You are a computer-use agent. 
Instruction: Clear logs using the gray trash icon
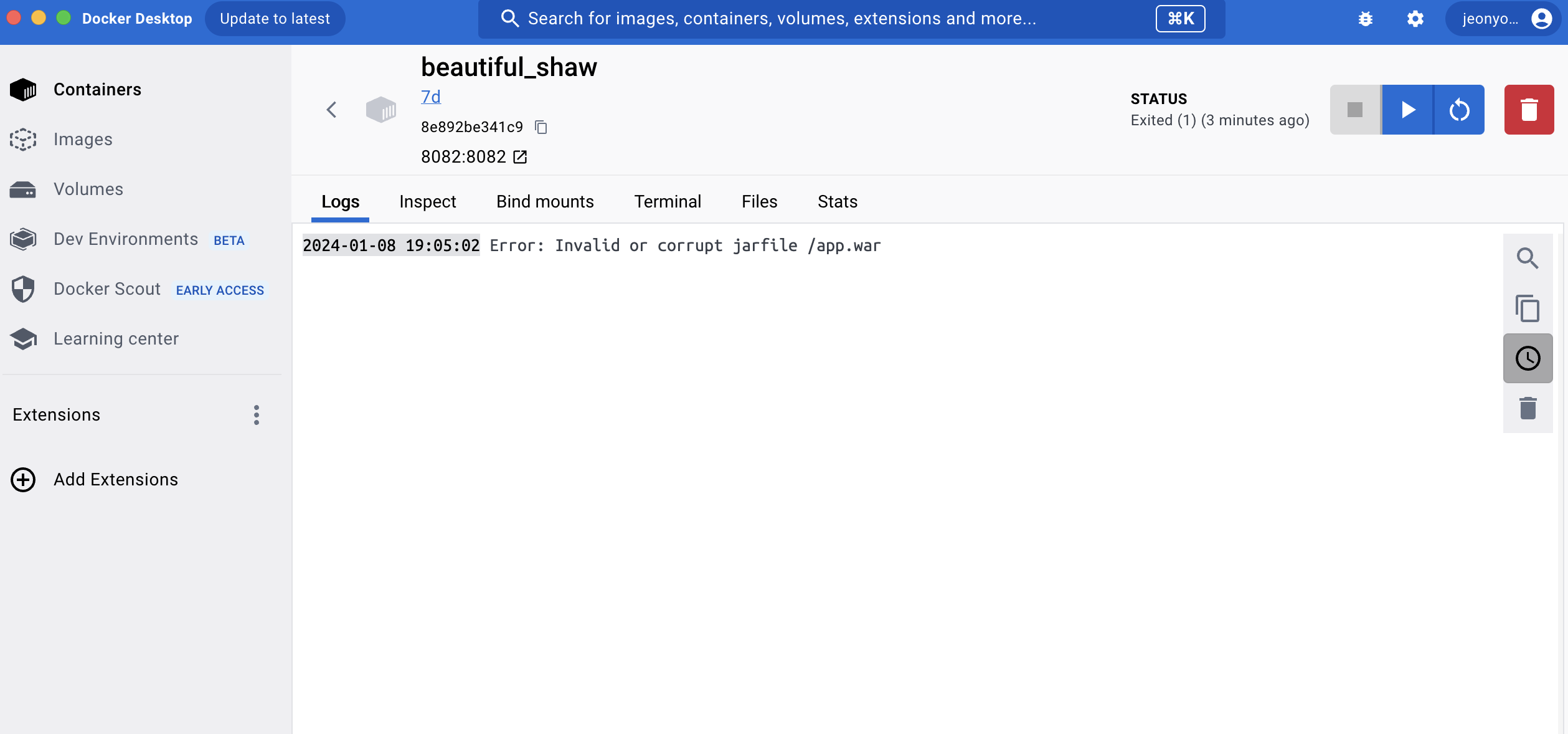pyautogui.click(x=1528, y=408)
